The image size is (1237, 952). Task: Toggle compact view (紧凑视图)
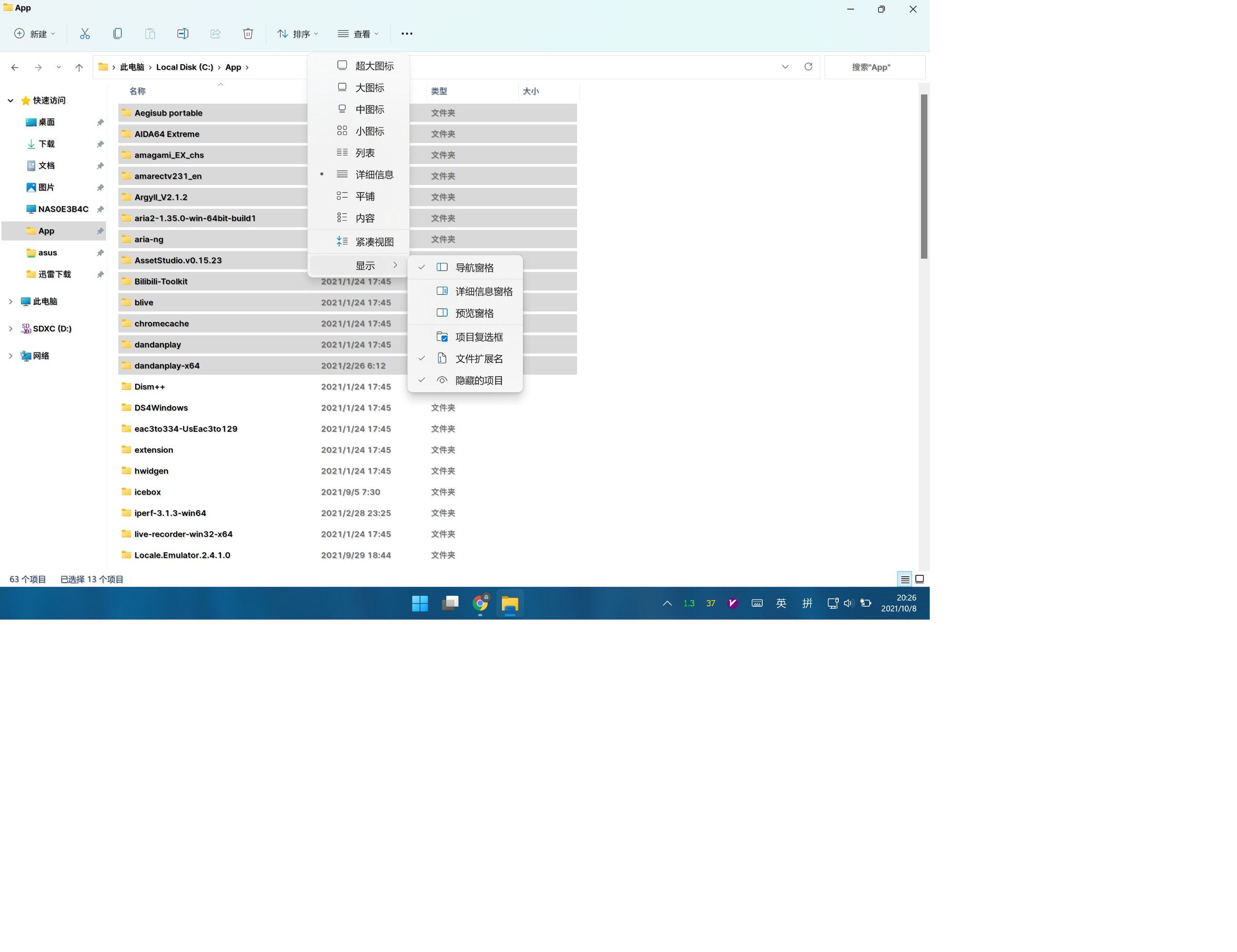359,242
